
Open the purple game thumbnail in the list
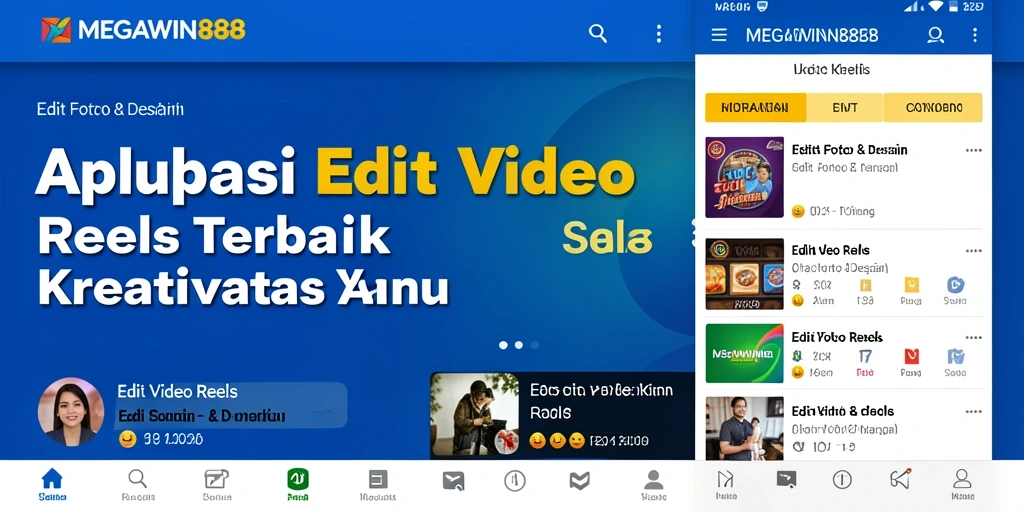click(x=744, y=178)
